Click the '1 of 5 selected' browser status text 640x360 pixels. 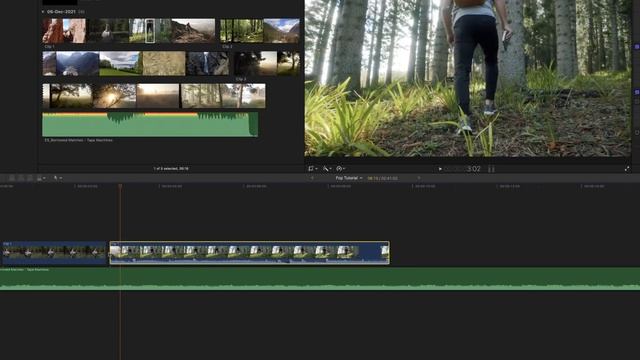171,168
